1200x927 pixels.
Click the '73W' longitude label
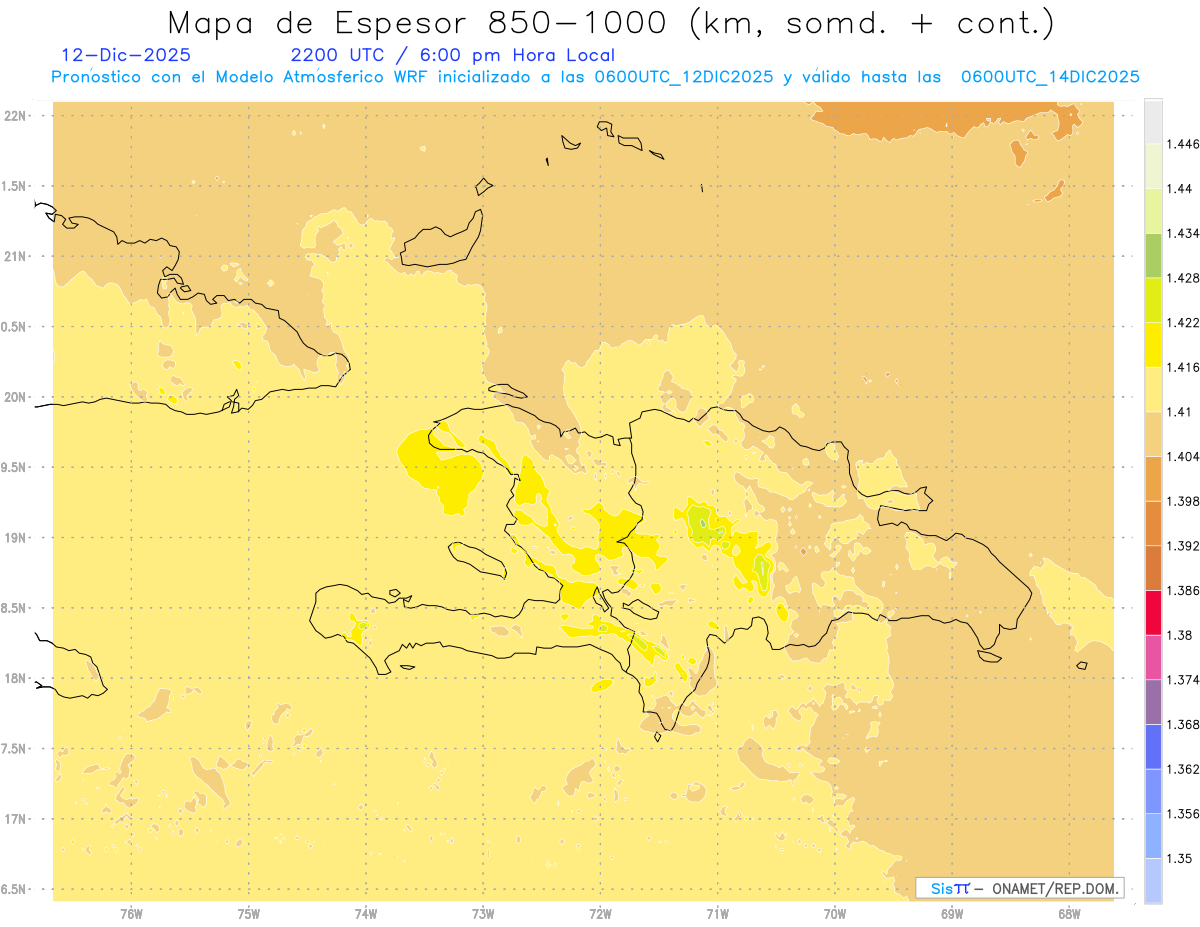pyautogui.click(x=483, y=914)
